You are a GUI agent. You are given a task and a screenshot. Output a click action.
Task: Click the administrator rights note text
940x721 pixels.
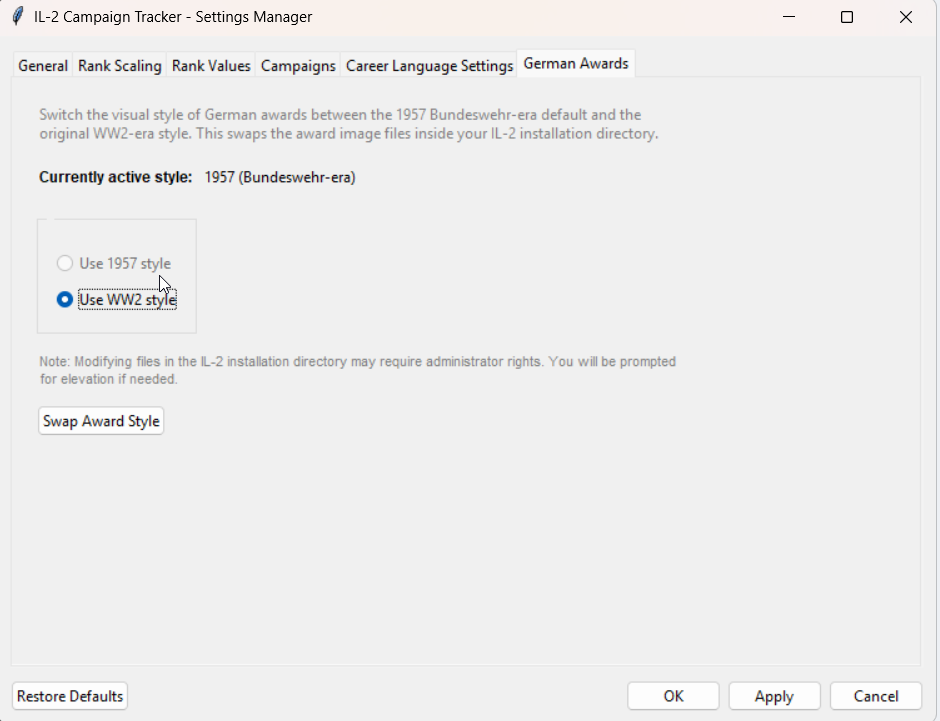[x=357, y=370]
